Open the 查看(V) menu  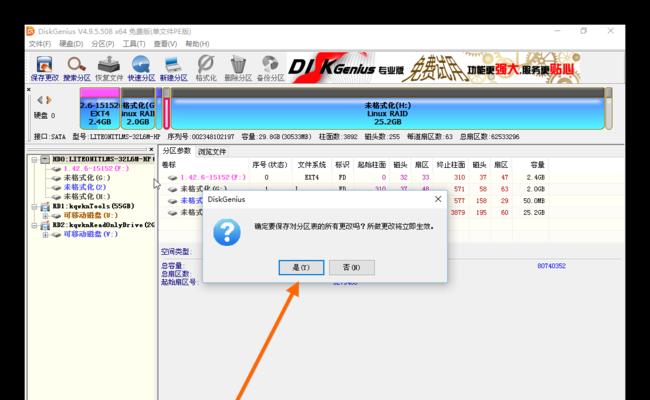tap(165, 44)
